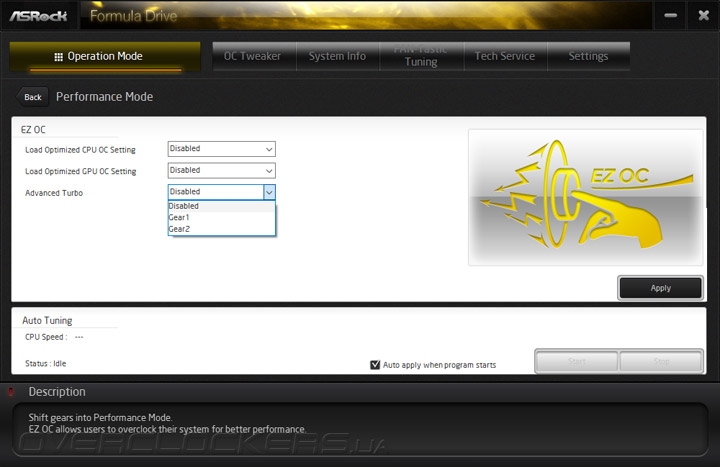Click the ASRock logo
720x467 pixels.
[39, 16]
